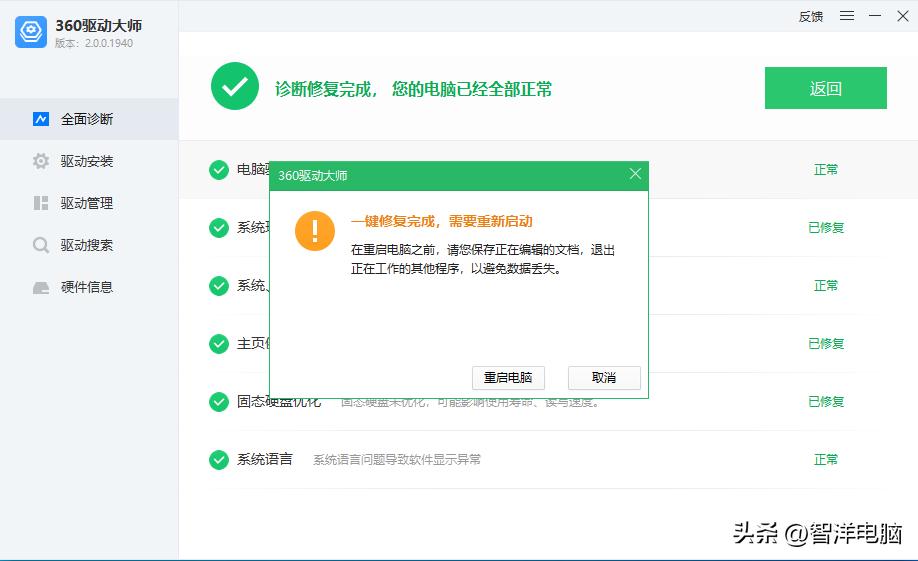
Task: Click the 驱动安装 gear icon
Action: (41, 161)
